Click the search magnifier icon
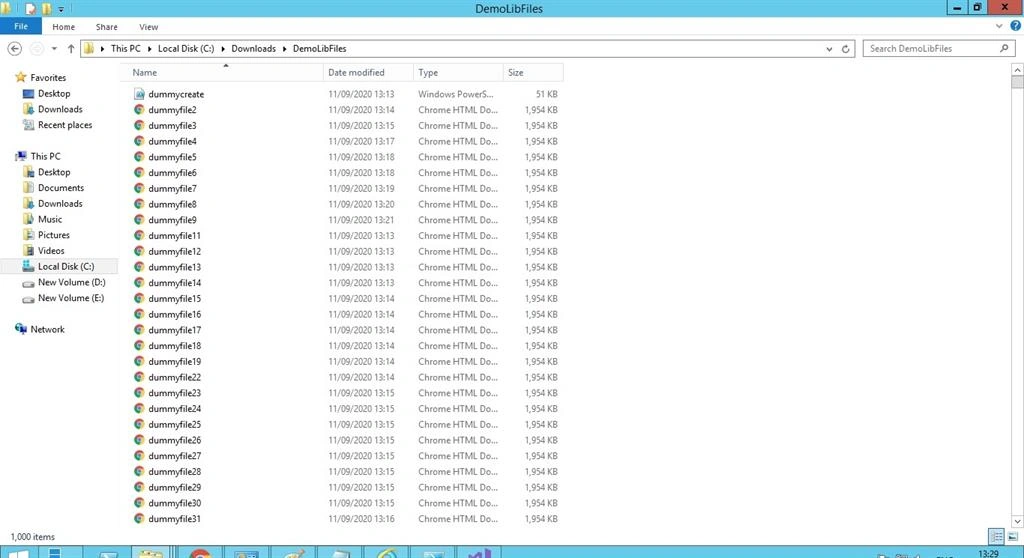The height and width of the screenshot is (558, 1024). (1004, 48)
